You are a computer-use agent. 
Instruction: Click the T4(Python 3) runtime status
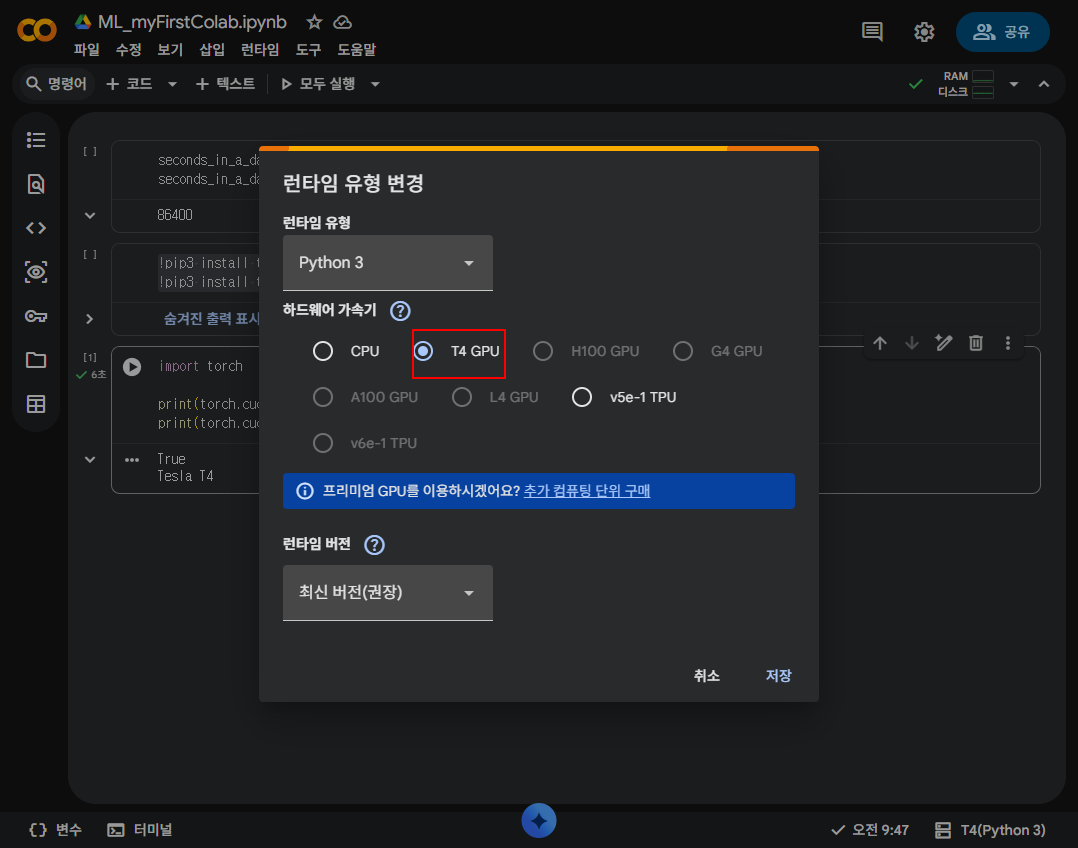[990, 830]
